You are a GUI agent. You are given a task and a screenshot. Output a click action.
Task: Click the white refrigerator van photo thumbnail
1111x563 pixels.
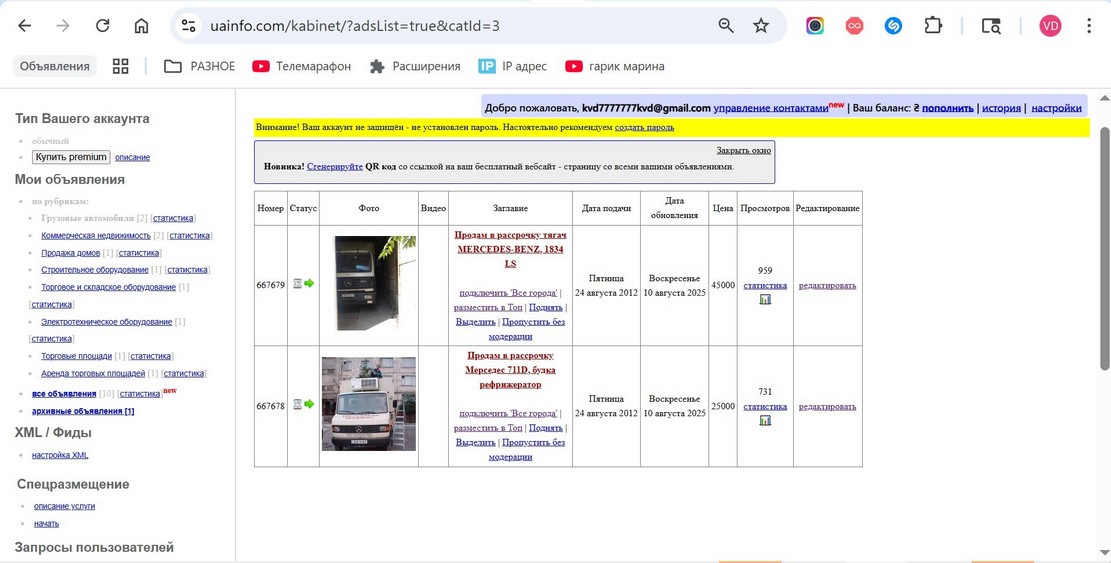click(368, 404)
